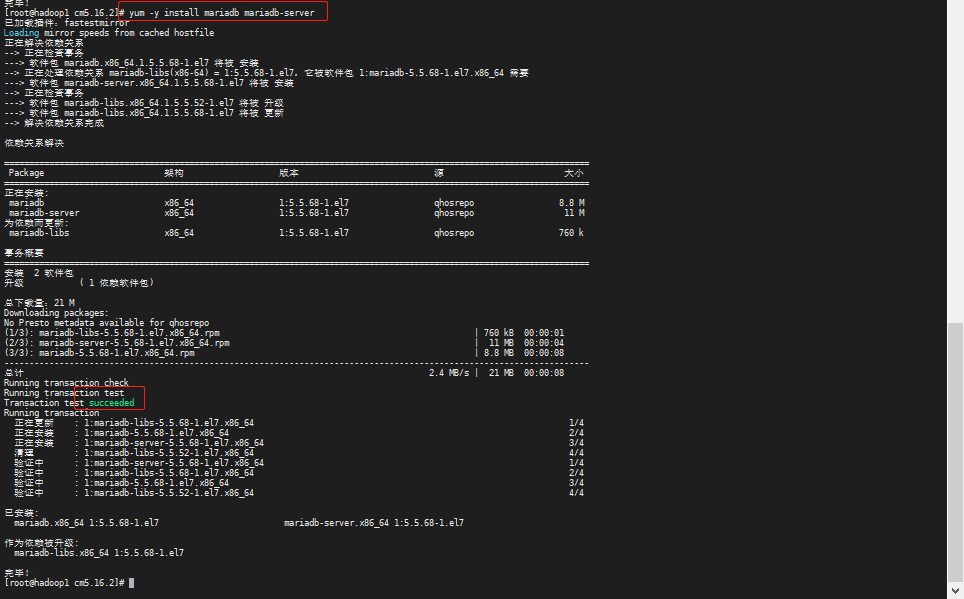
Task: Click the 'Package' column header
Action: tap(26, 173)
